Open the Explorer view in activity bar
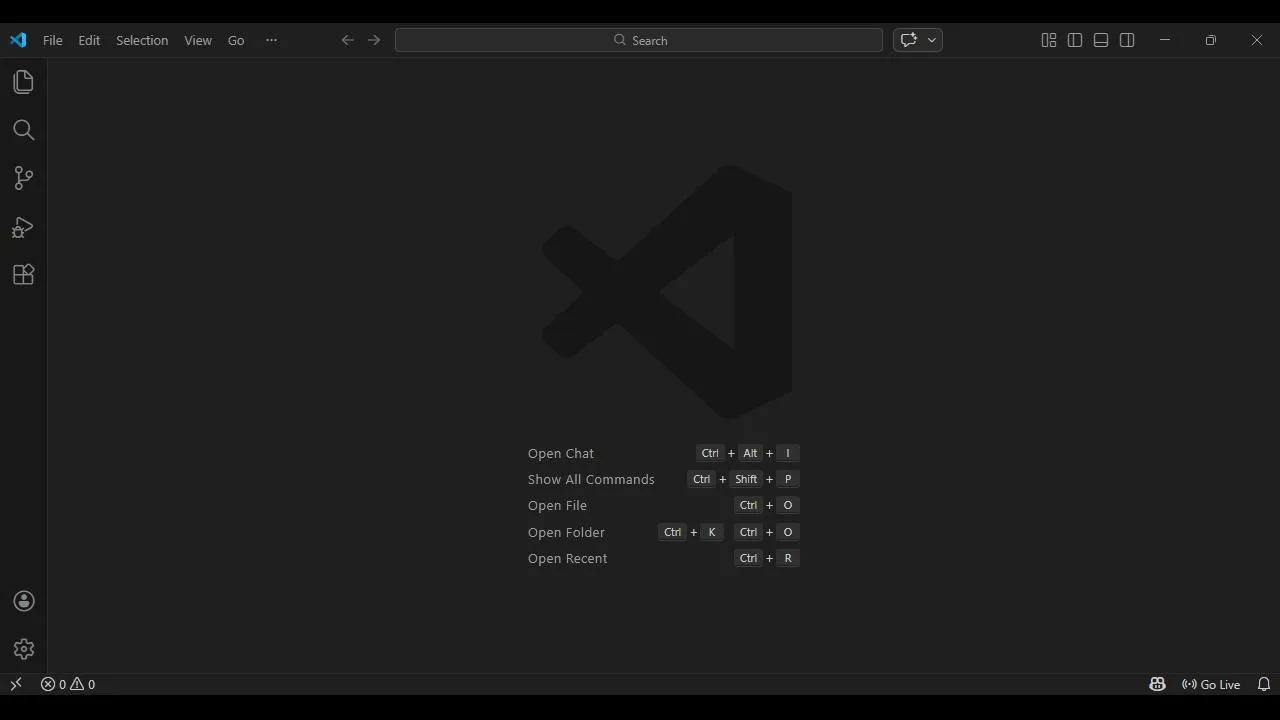The image size is (1280, 720). tap(23, 82)
